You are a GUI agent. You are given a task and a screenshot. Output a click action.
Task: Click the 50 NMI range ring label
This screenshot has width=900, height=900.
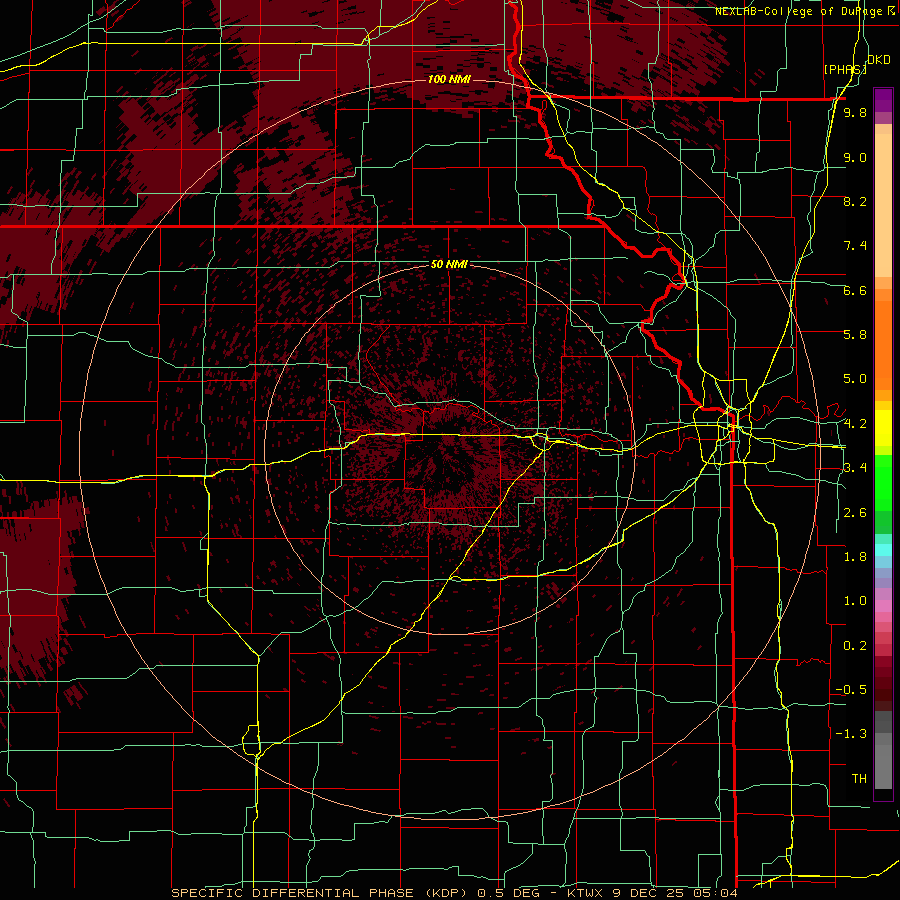pyautogui.click(x=449, y=264)
